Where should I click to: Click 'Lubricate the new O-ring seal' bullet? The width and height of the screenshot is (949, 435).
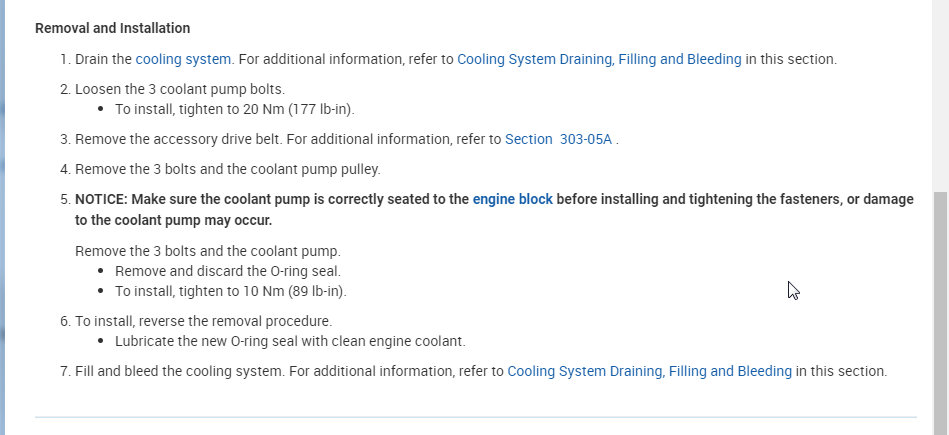(290, 341)
